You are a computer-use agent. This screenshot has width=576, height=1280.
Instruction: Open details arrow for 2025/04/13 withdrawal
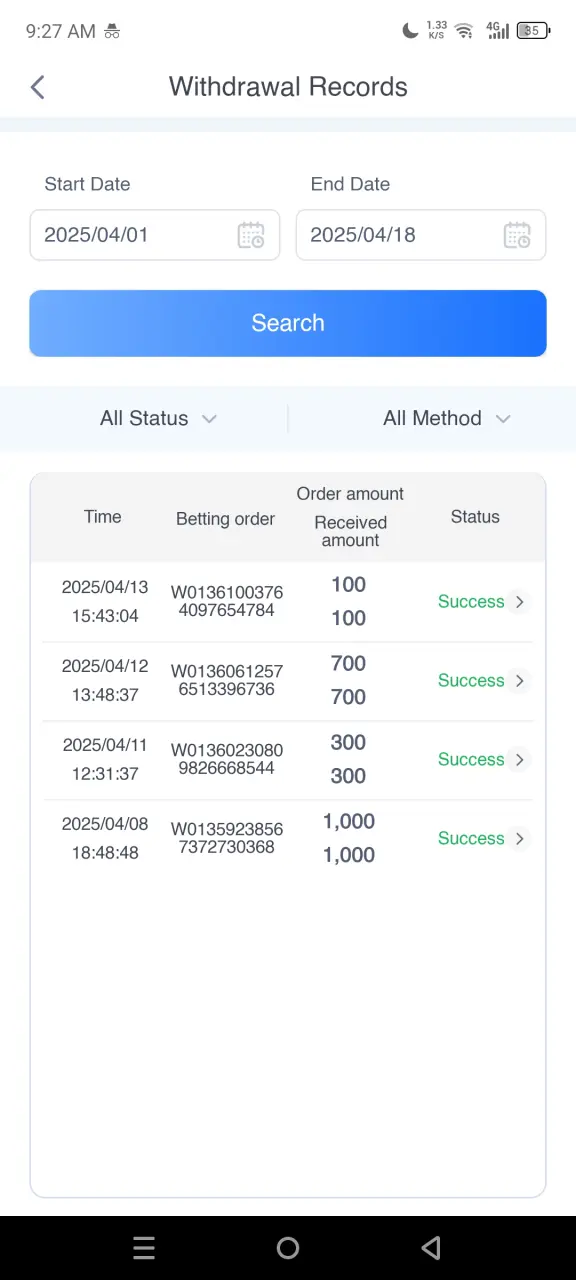pos(519,602)
